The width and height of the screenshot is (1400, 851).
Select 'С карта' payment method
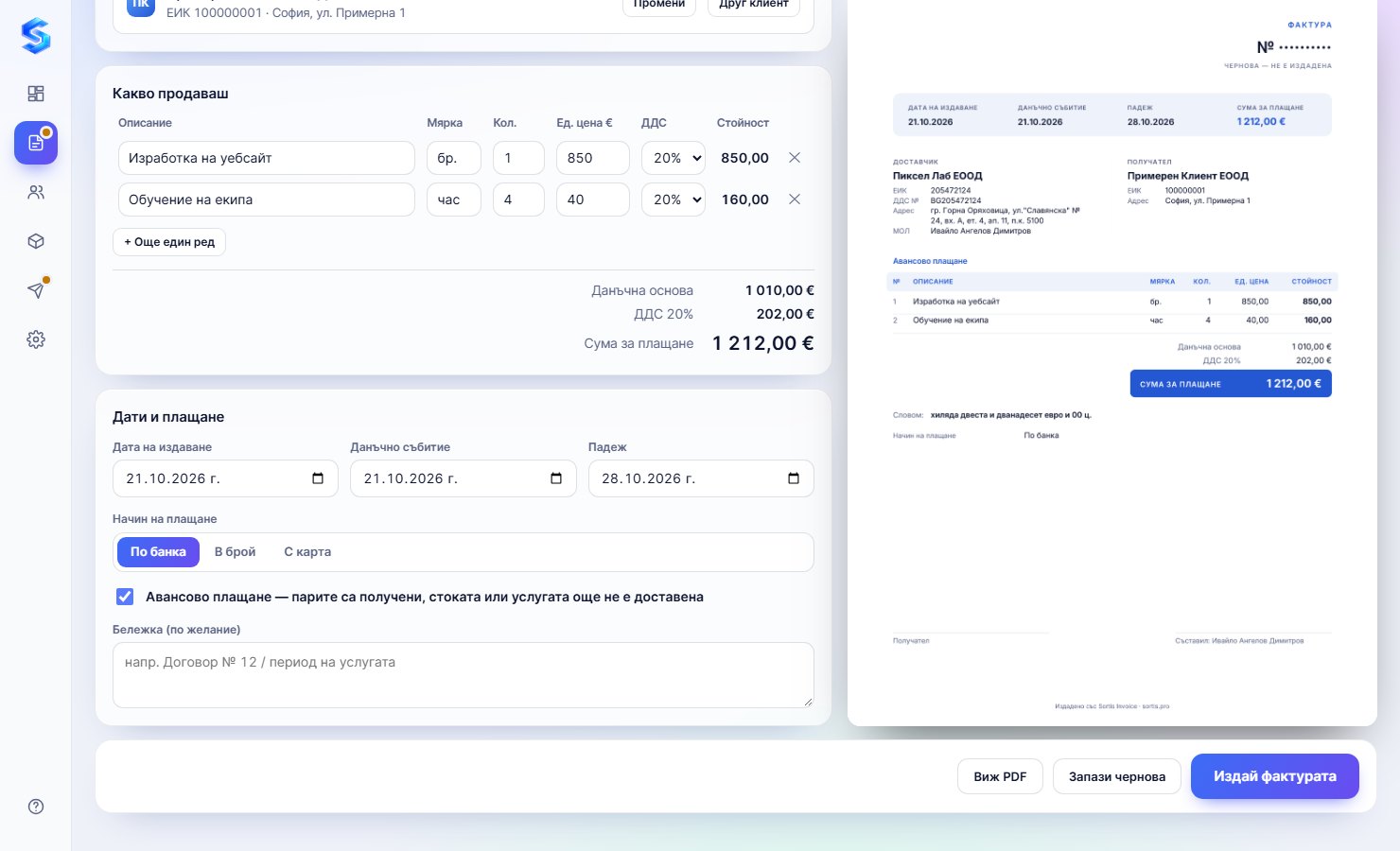pyautogui.click(x=307, y=552)
